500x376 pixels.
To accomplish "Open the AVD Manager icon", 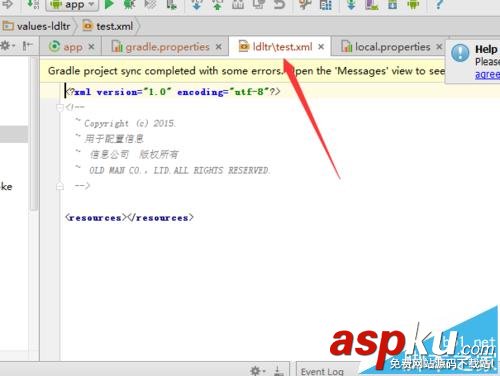I will pyautogui.click(x=372, y=4).
